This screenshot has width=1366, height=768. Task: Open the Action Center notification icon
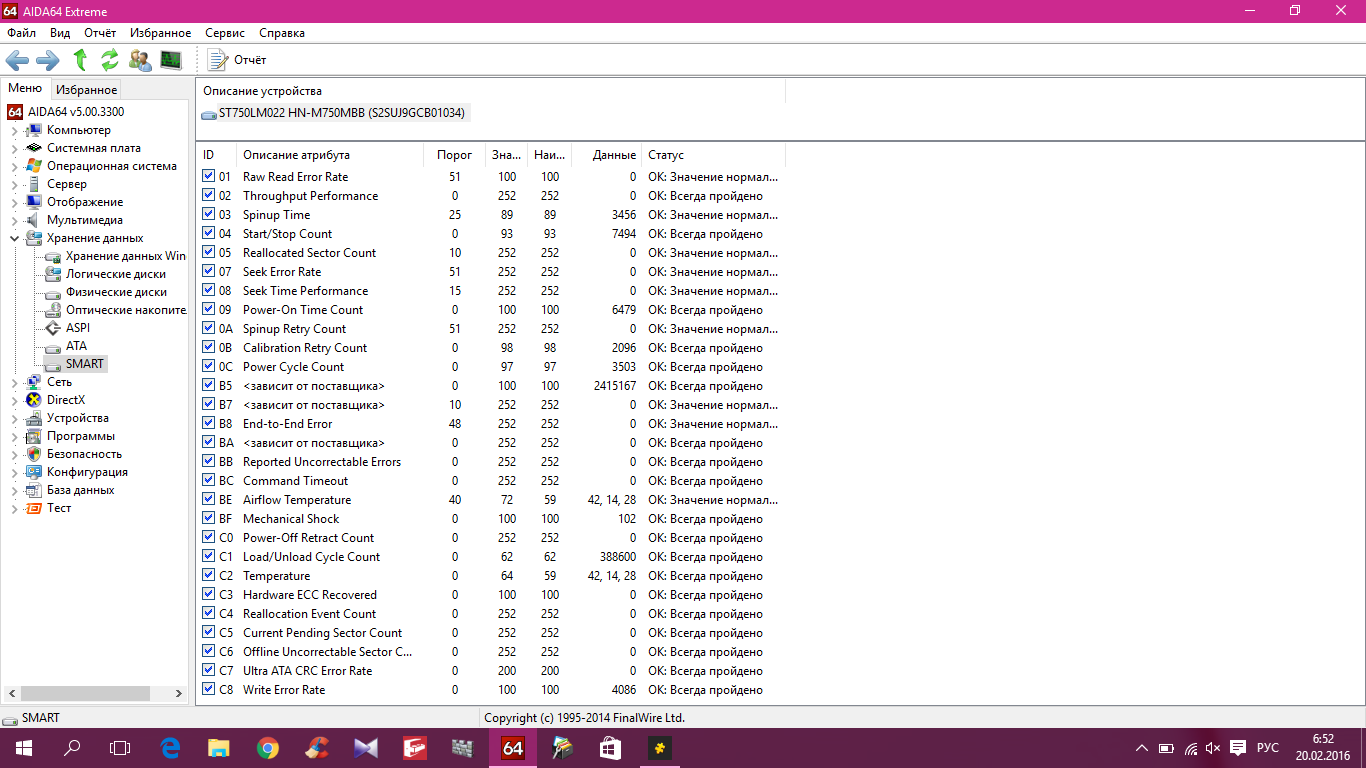(x=1237, y=748)
